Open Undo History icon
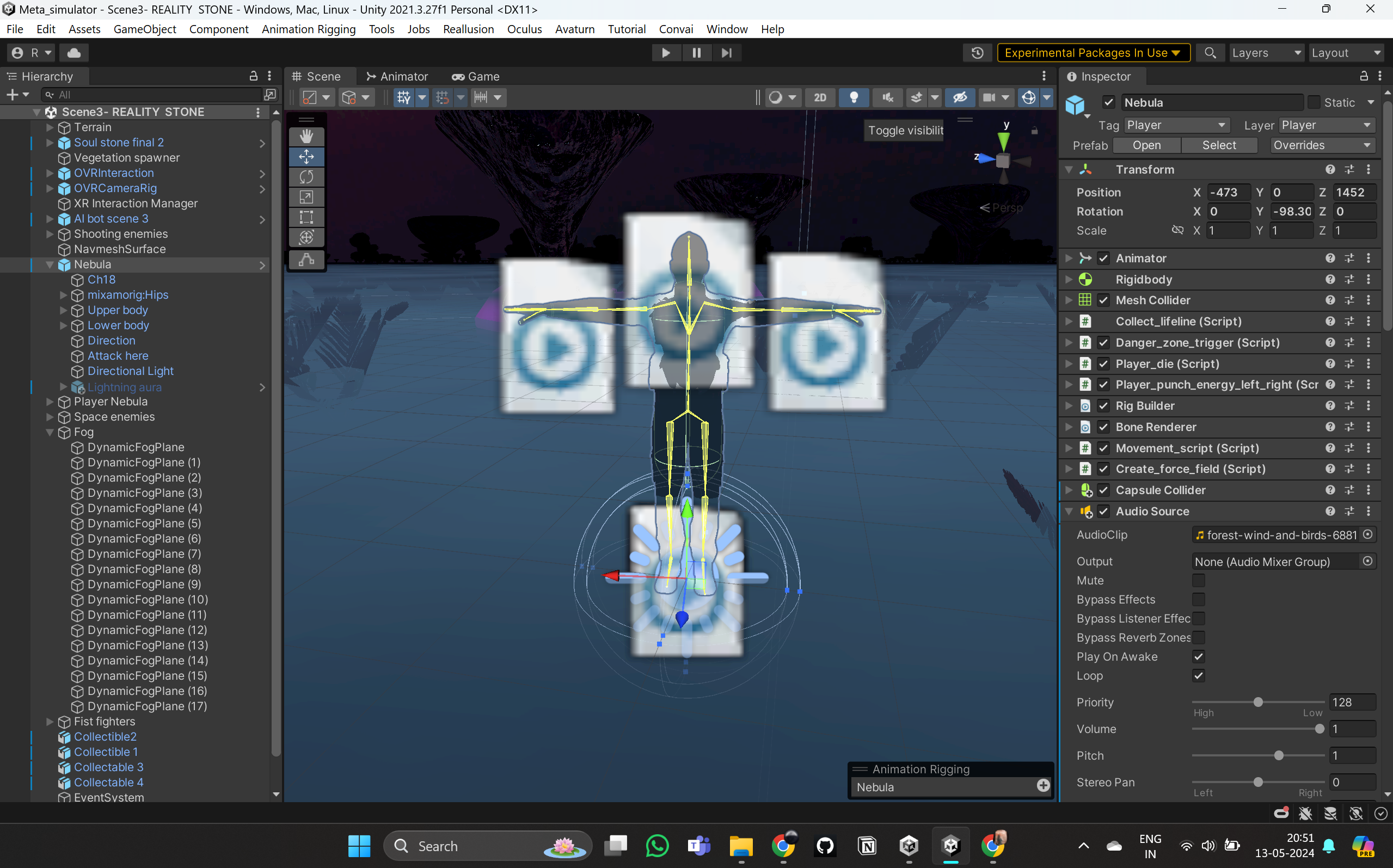1393x868 pixels. click(x=977, y=53)
